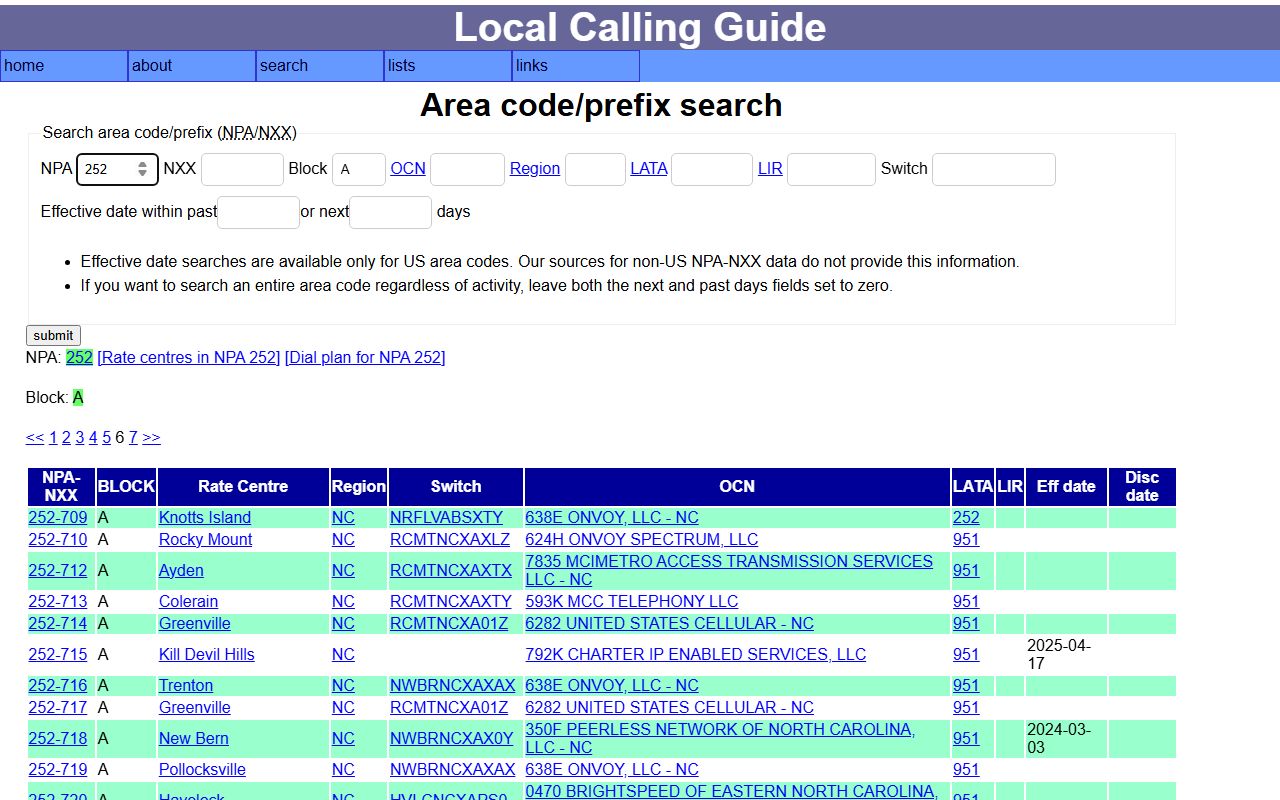
Task: Open the search menu item
Action: (x=320, y=66)
